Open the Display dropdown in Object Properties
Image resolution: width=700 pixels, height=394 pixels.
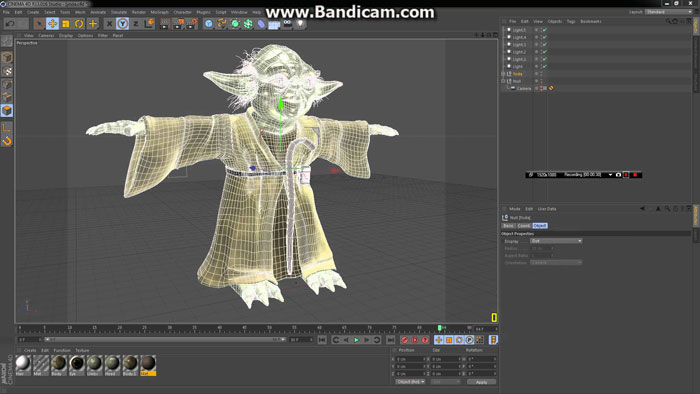pos(556,241)
